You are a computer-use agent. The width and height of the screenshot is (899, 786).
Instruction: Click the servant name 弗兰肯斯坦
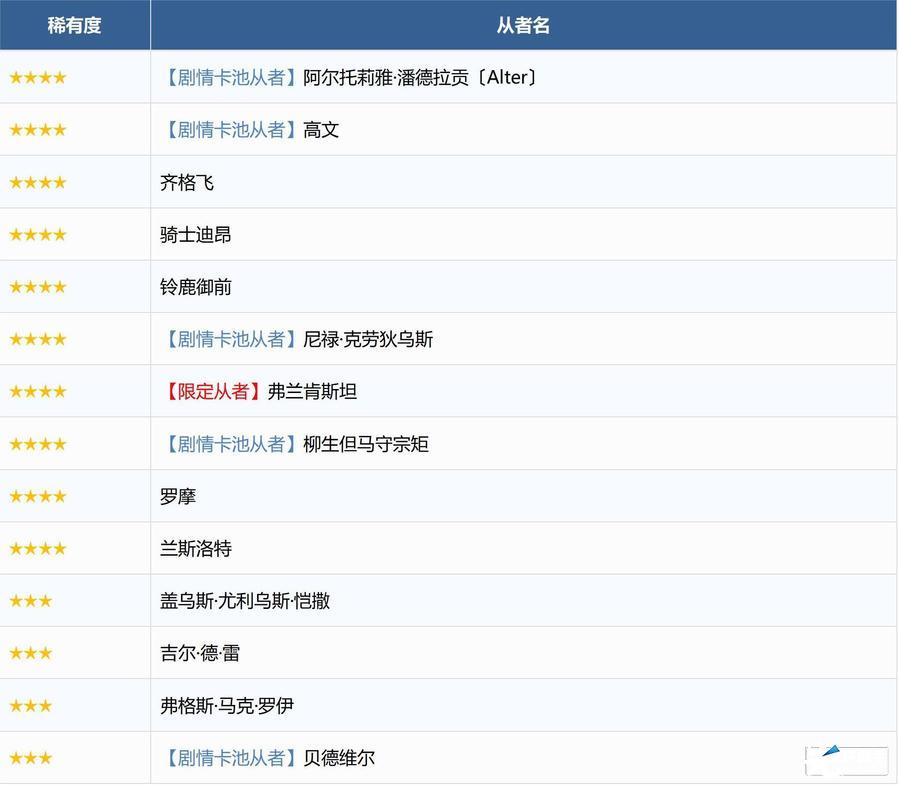tap(312, 392)
